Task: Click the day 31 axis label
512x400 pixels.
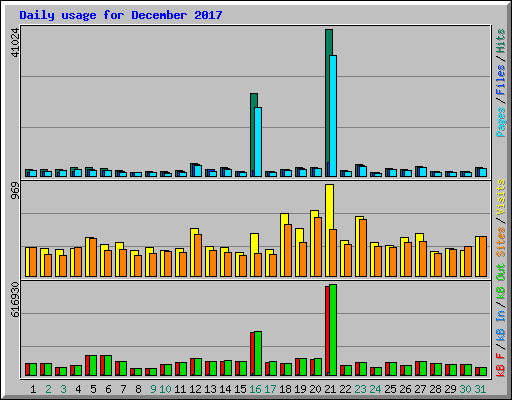Action: (x=480, y=389)
